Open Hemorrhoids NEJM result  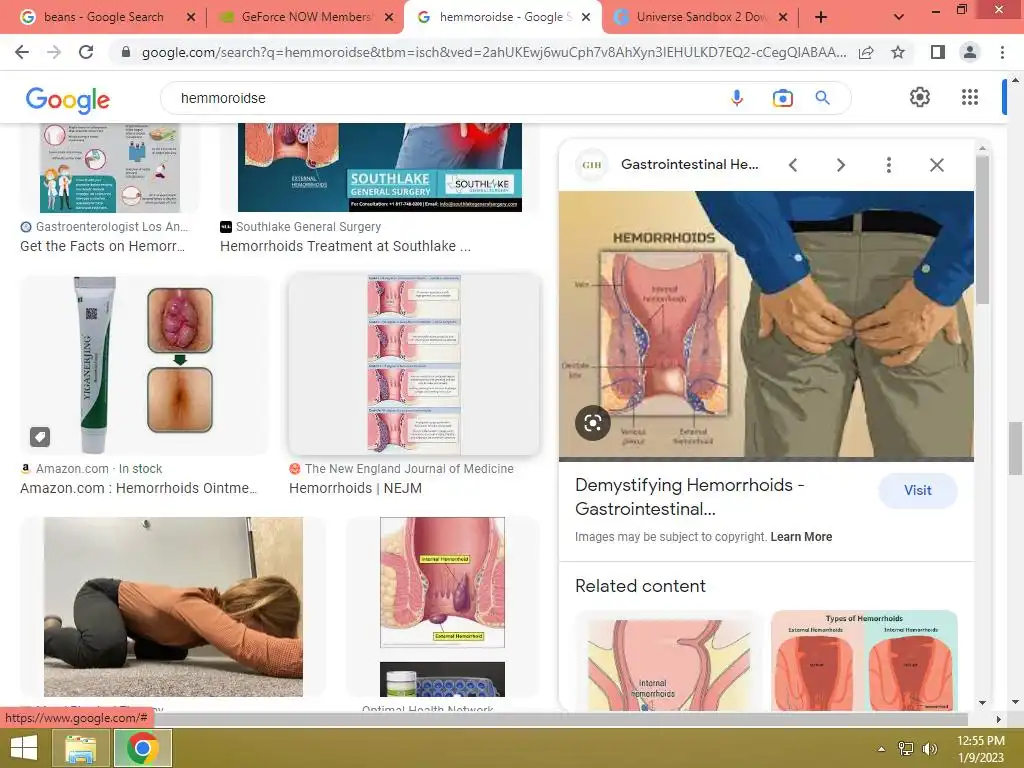pos(355,488)
